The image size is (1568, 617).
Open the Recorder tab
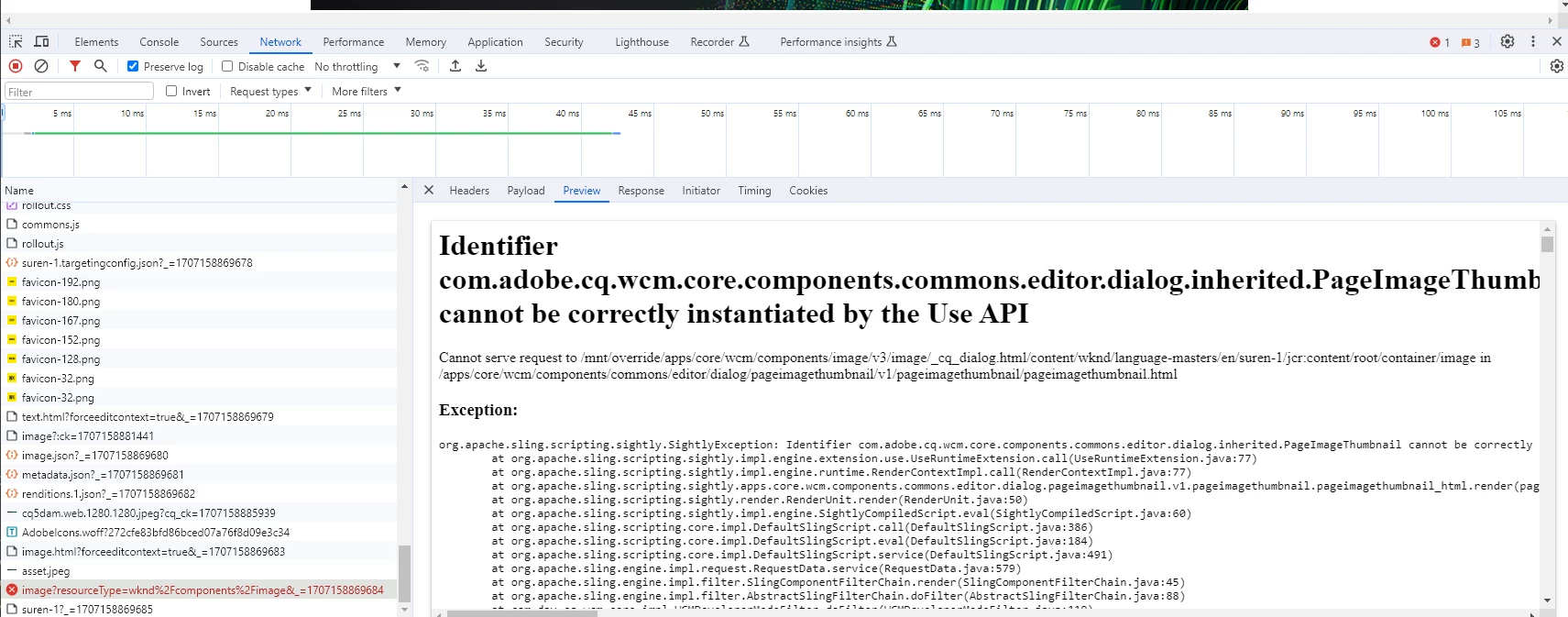point(719,42)
